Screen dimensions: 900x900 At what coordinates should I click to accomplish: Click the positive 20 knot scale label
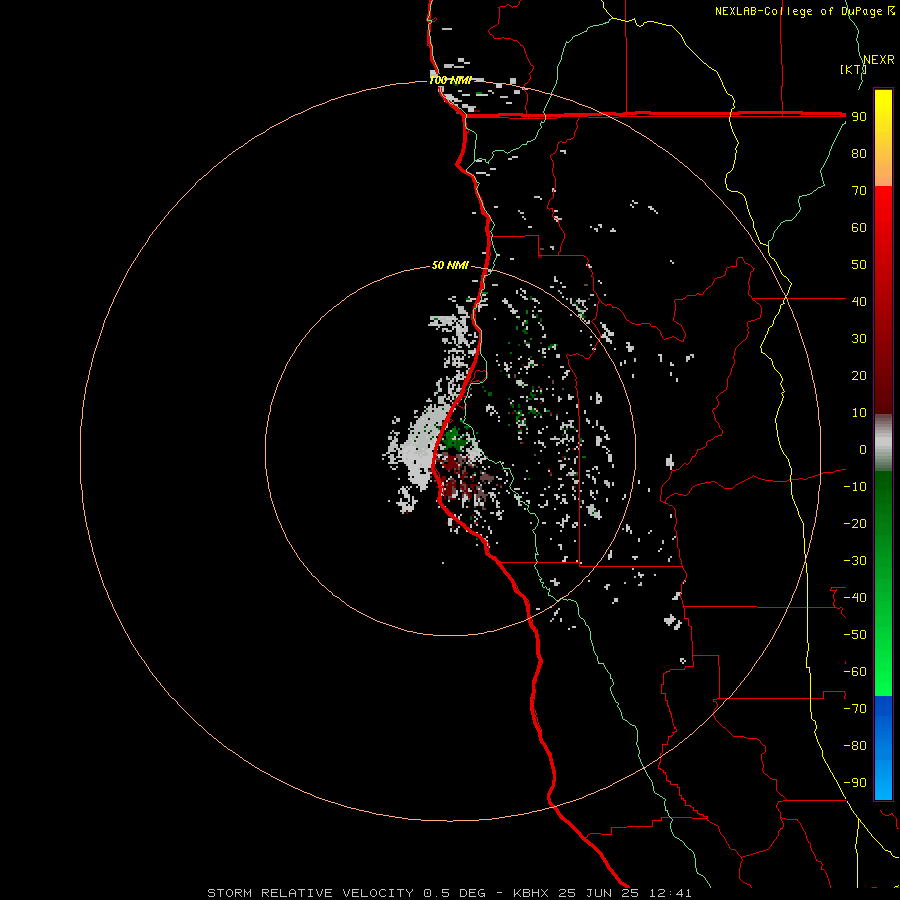[x=859, y=375]
